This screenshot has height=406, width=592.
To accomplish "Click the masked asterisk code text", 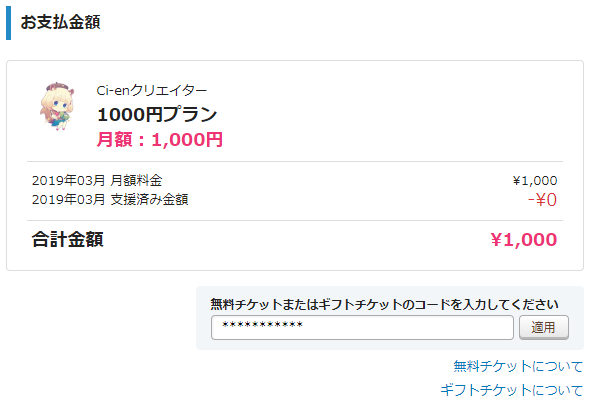I will click(262, 325).
